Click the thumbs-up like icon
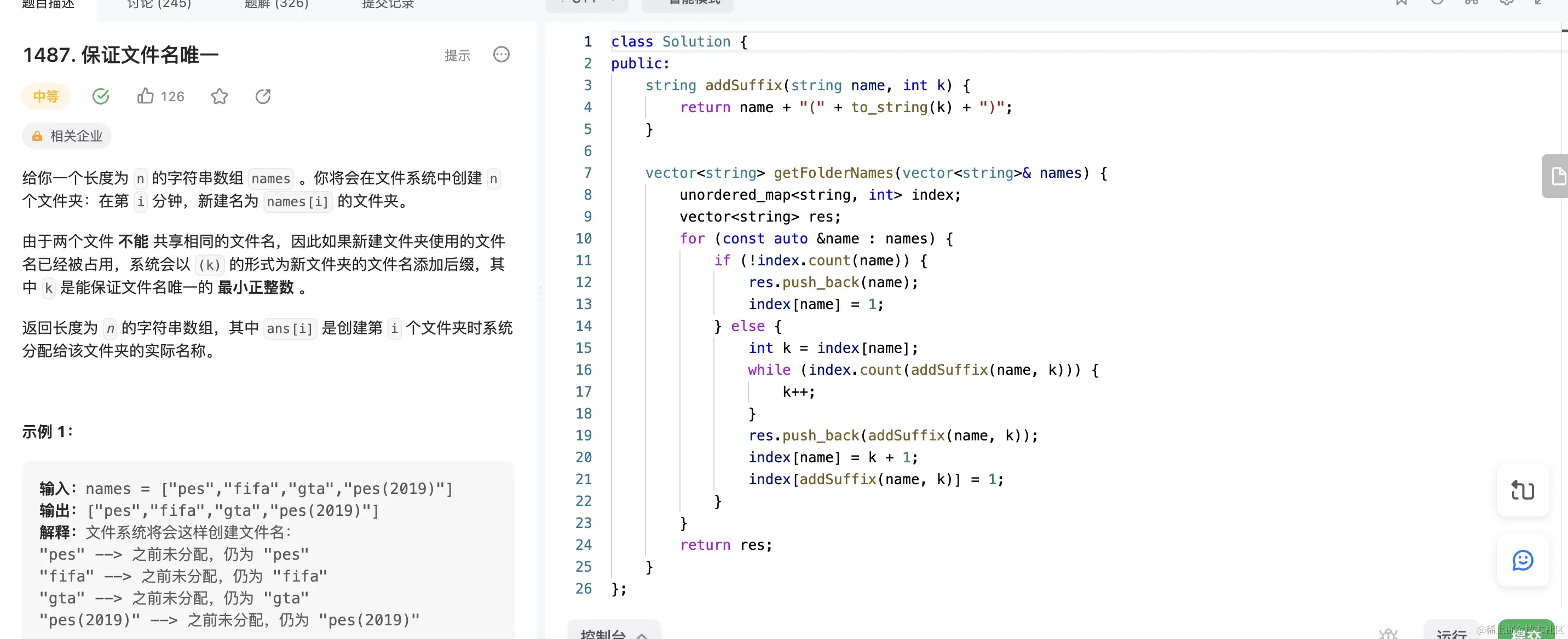The height and width of the screenshot is (639, 1568). coord(146,96)
